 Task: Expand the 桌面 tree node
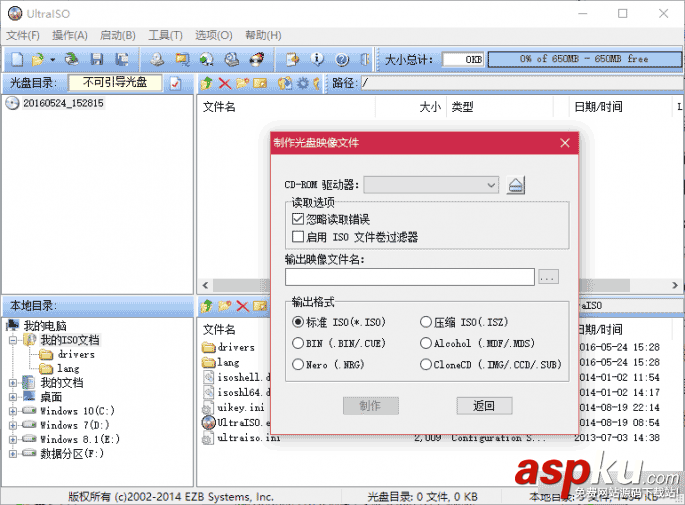13,397
